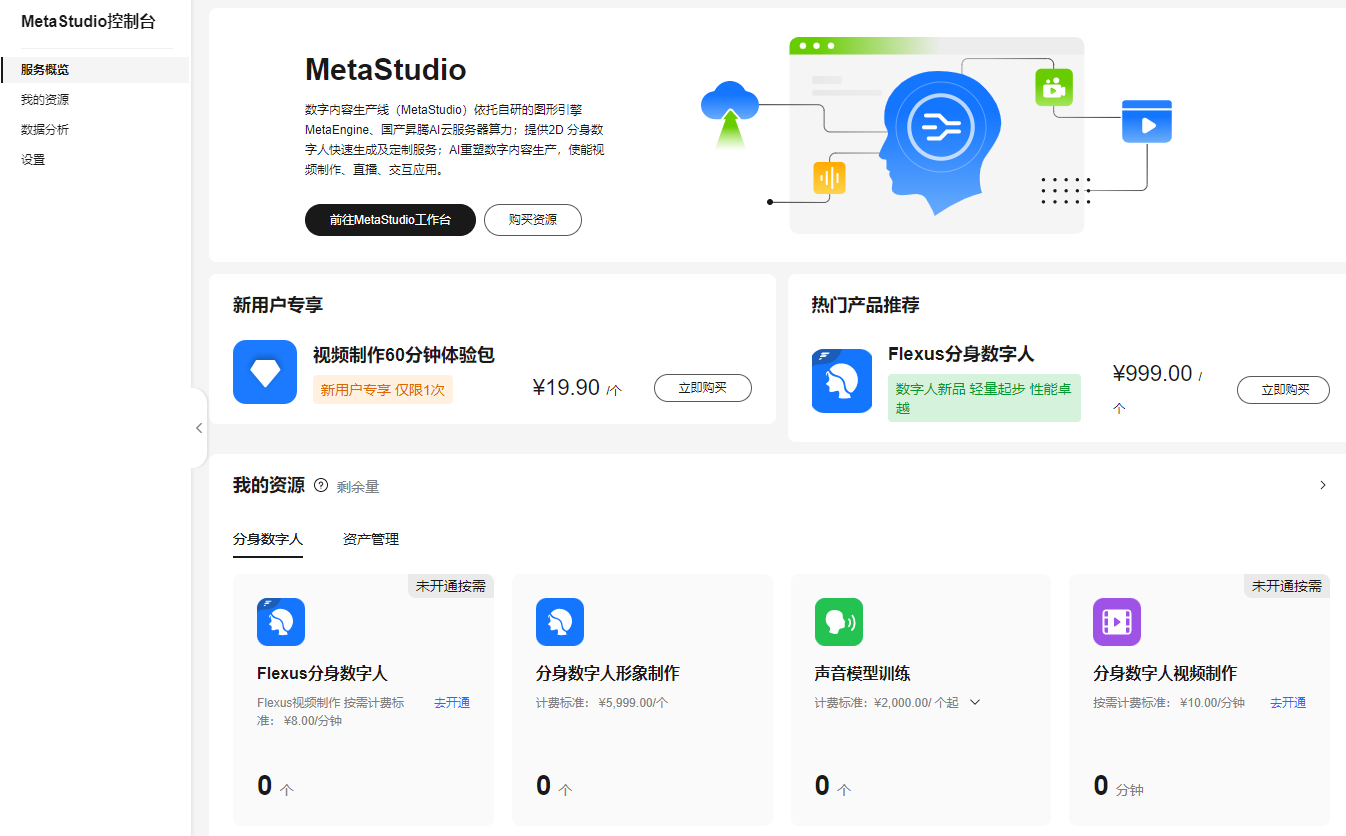Screen dimensions: 1346x836
Task: Expand the 声音模型训练 pricing dropdown arrow
Action: point(975,702)
